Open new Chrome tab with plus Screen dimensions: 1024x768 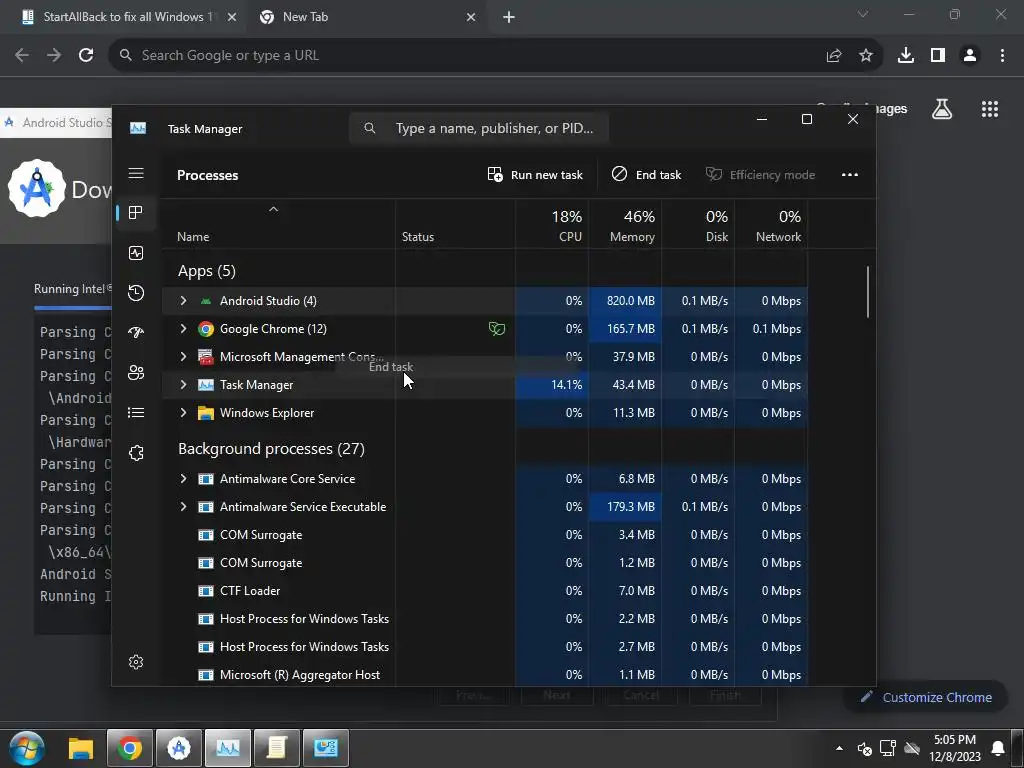coord(509,17)
